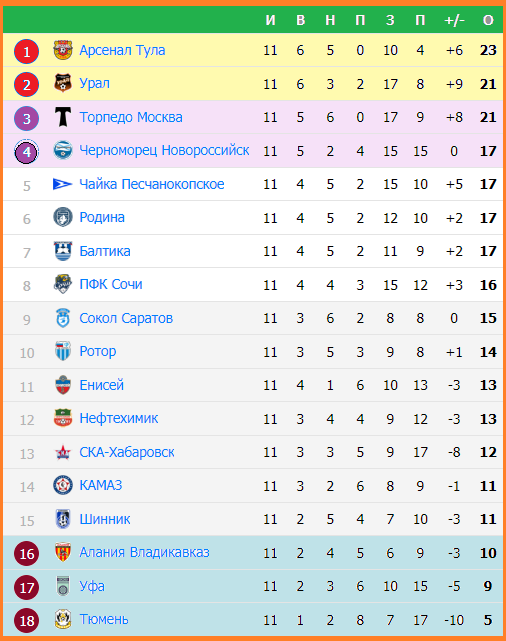Click the Арсенал Тула club logo
The width and height of the screenshot is (506, 641).
(63, 50)
